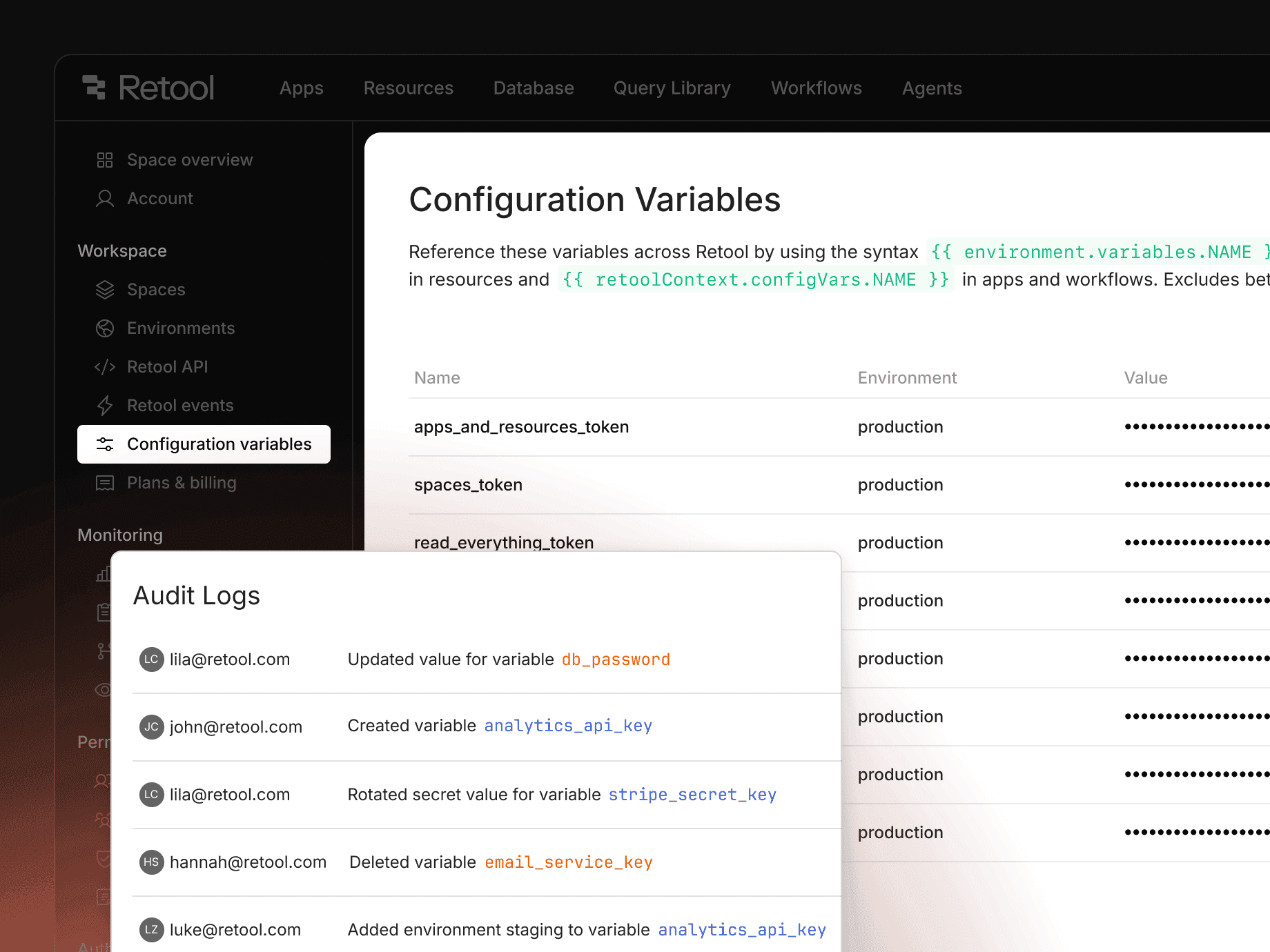Click the Retool logo icon
Viewport: 1270px width, 952px height.
point(94,88)
